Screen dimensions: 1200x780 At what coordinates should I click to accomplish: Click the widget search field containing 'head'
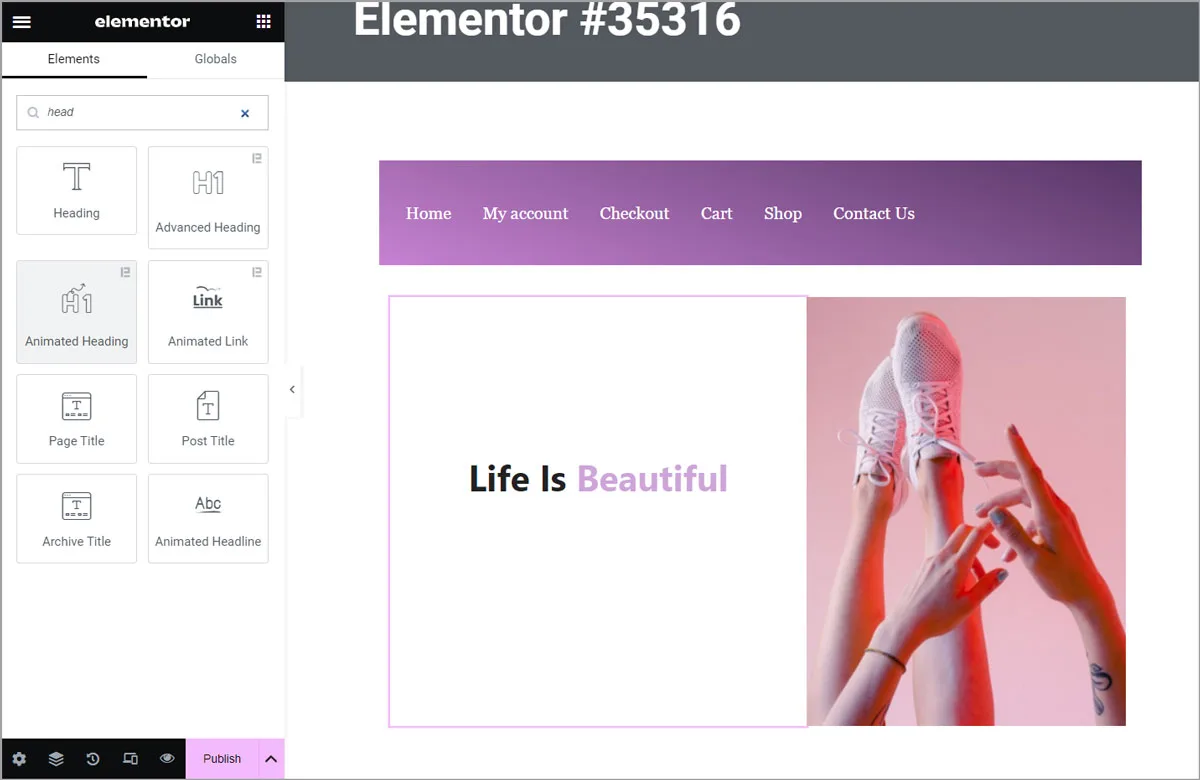pos(142,113)
